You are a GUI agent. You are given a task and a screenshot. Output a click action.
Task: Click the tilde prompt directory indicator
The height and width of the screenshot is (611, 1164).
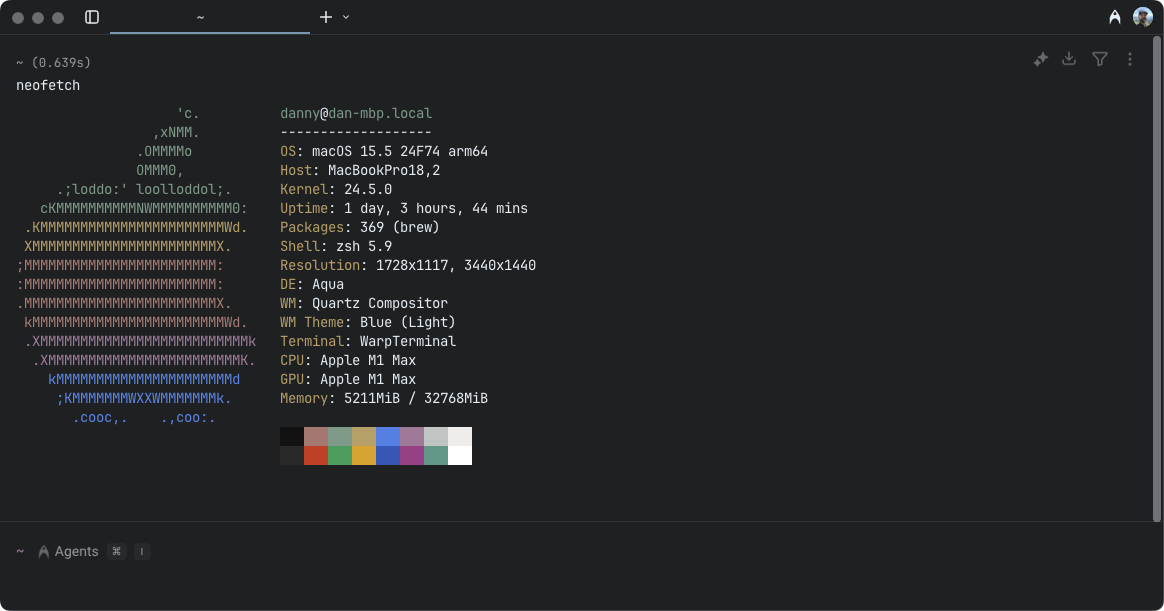pyautogui.click(x=20, y=551)
